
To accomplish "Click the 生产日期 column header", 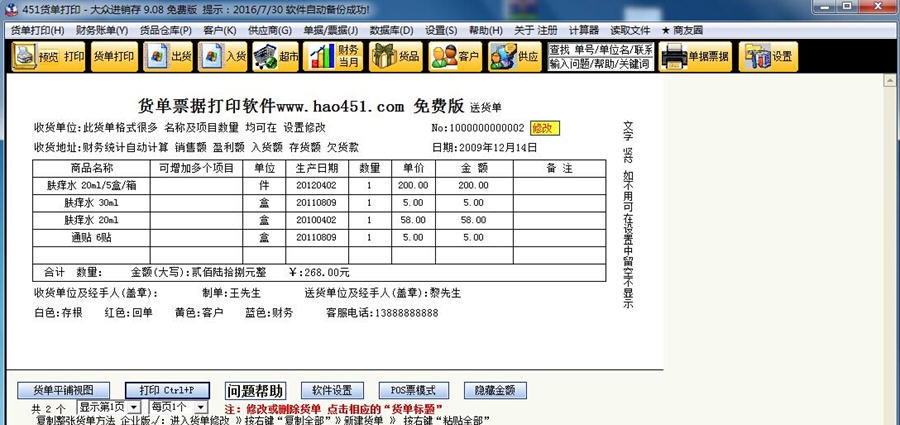I will [317, 168].
